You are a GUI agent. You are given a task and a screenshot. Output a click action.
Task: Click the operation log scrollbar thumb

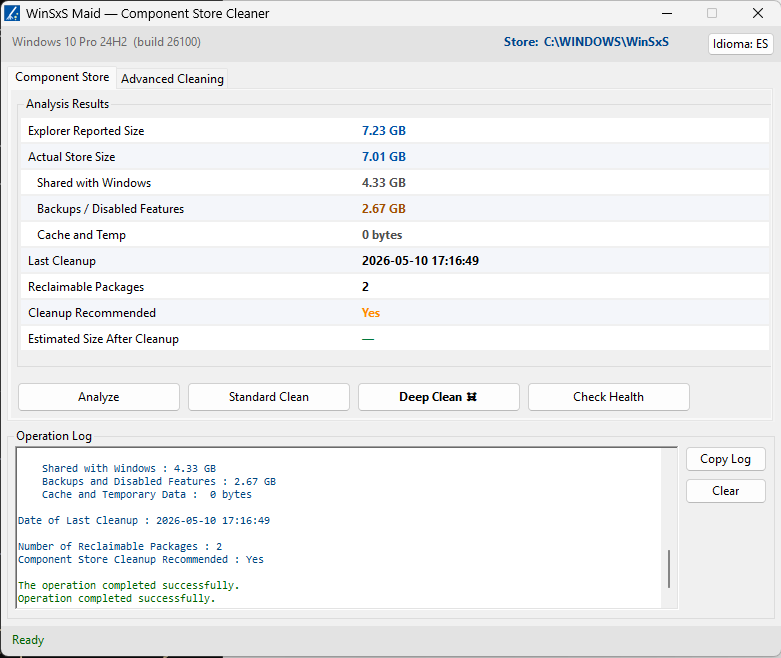(x=669, y=569)
